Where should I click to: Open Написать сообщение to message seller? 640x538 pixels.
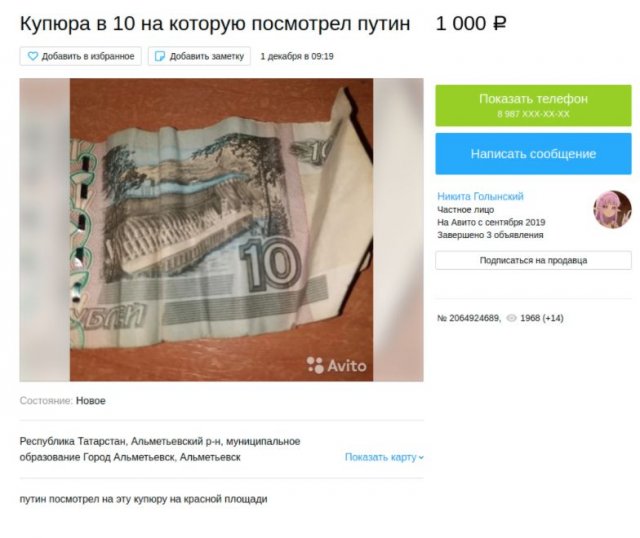533,153
